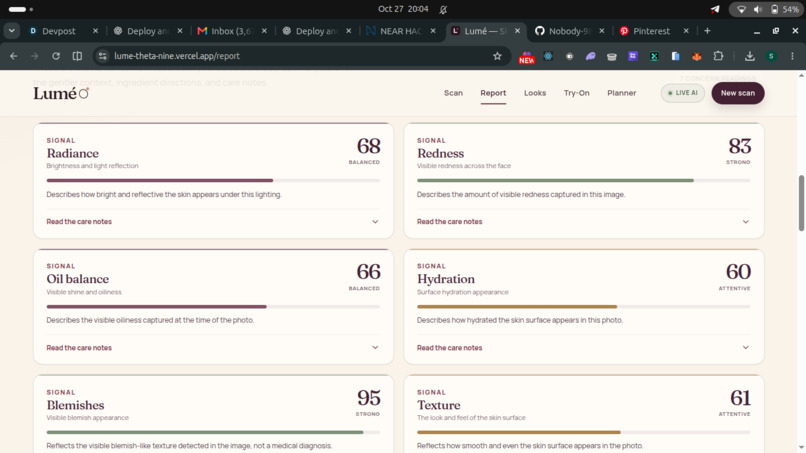The image size is (806, 453).
Task: Open the browser three-dot menu
Action: [x=792, y=56]
